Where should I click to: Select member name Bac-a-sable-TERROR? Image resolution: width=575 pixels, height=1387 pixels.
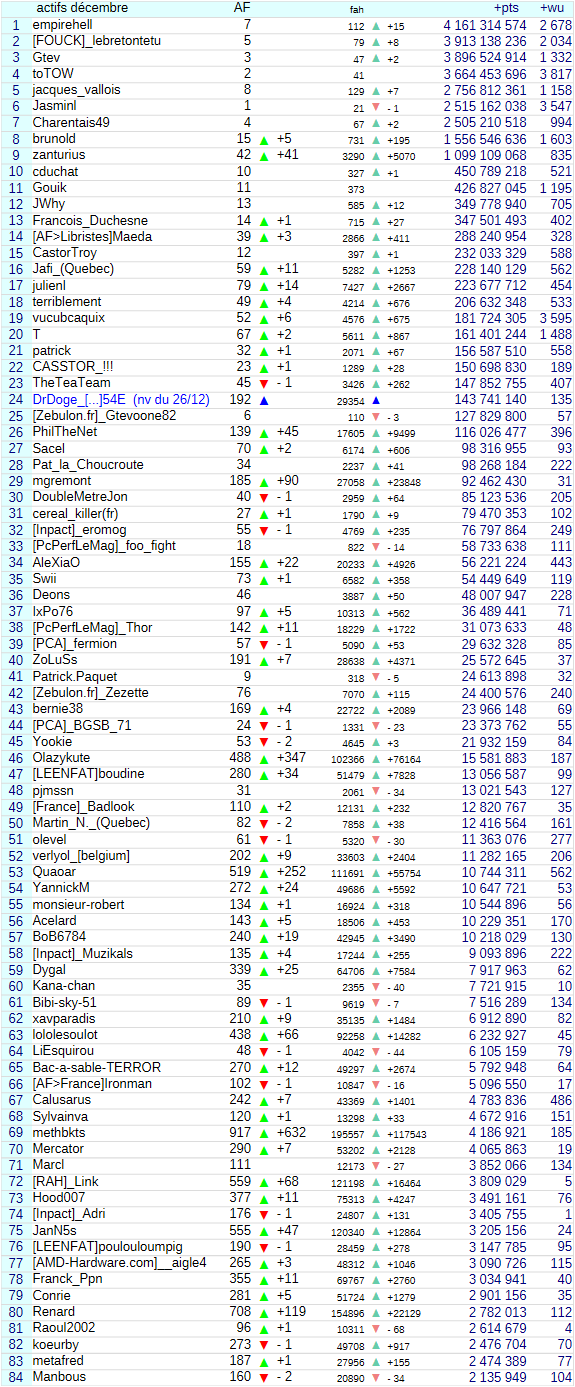96,1068
